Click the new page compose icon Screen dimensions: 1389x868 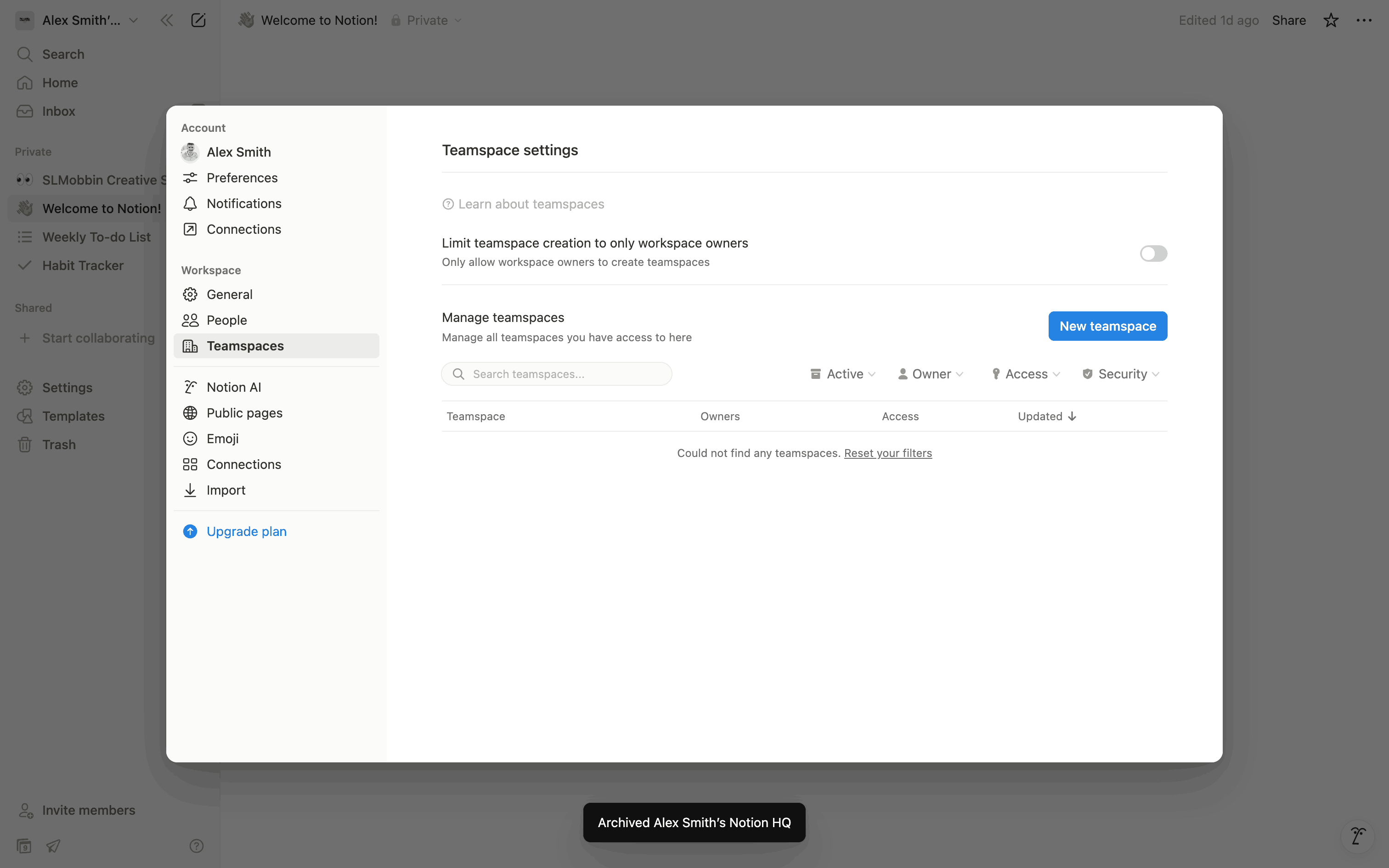point(198,20)
